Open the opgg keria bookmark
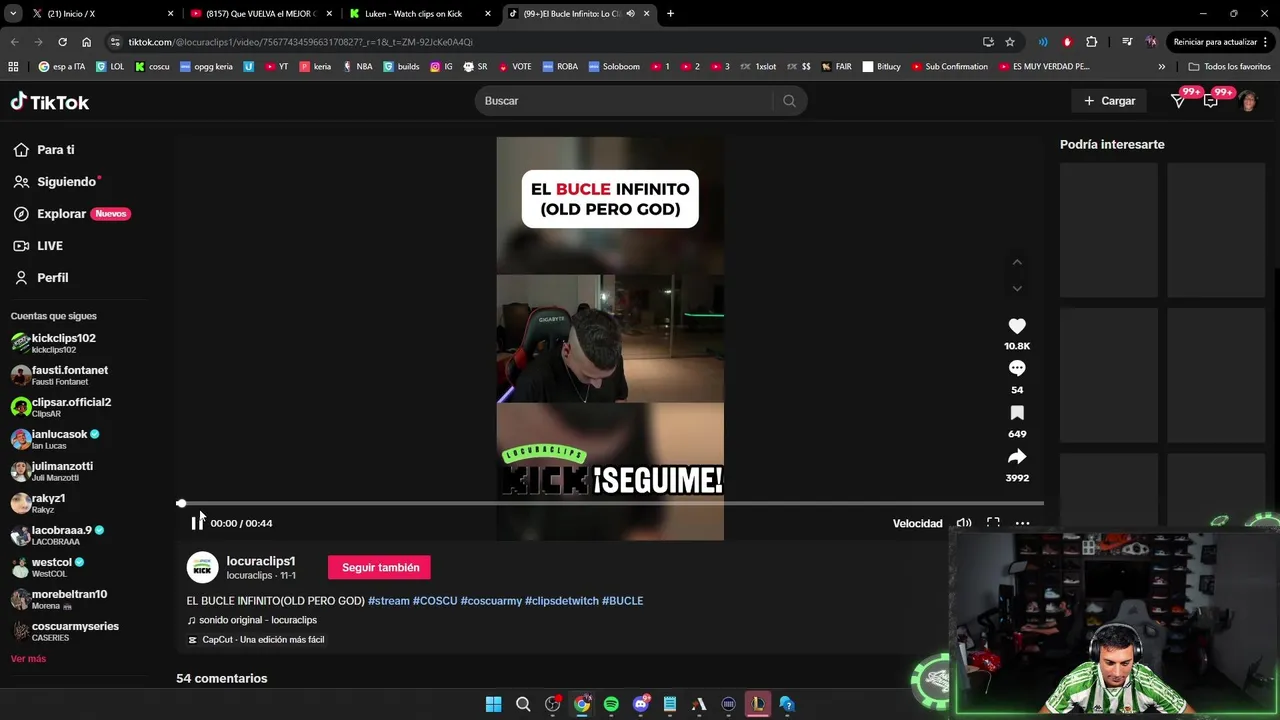Image resolution: width=1280 pixels, height=720 pixels. (206, 67)
